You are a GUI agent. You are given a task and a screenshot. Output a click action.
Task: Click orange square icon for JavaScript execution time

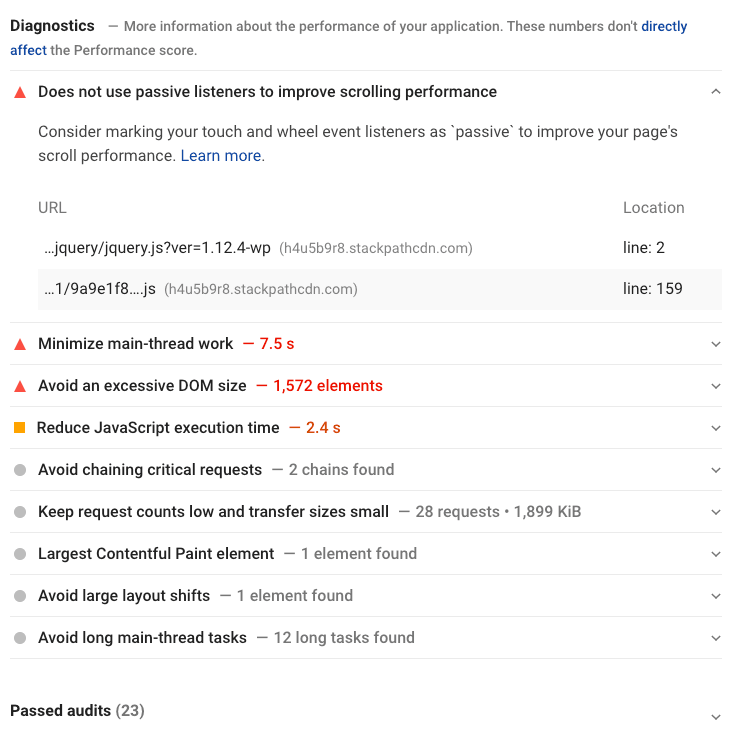(x=20, y=428)
